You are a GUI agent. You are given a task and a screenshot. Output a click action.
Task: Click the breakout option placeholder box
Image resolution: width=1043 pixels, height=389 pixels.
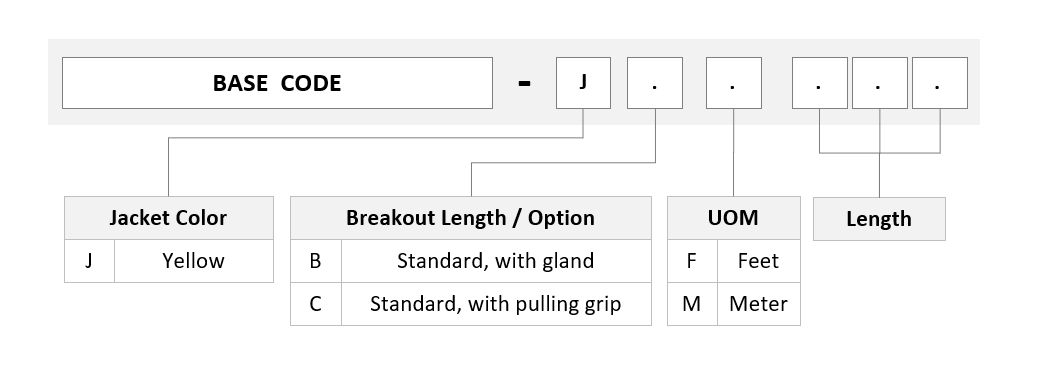pyautogui.click(x=655, y=83)
